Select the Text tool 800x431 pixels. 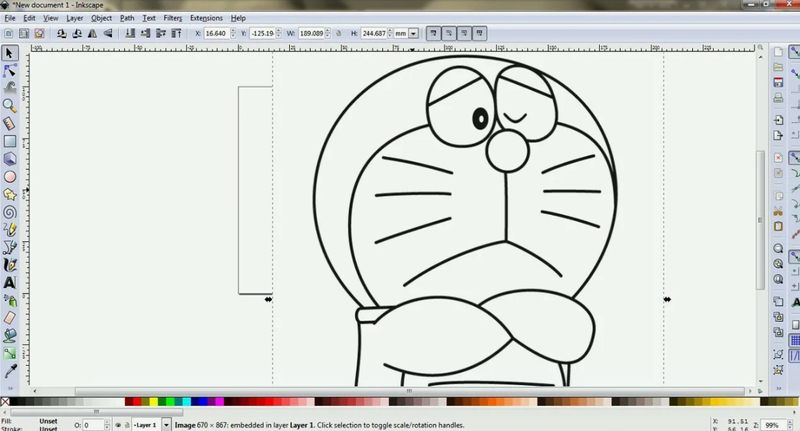(10, 283)
